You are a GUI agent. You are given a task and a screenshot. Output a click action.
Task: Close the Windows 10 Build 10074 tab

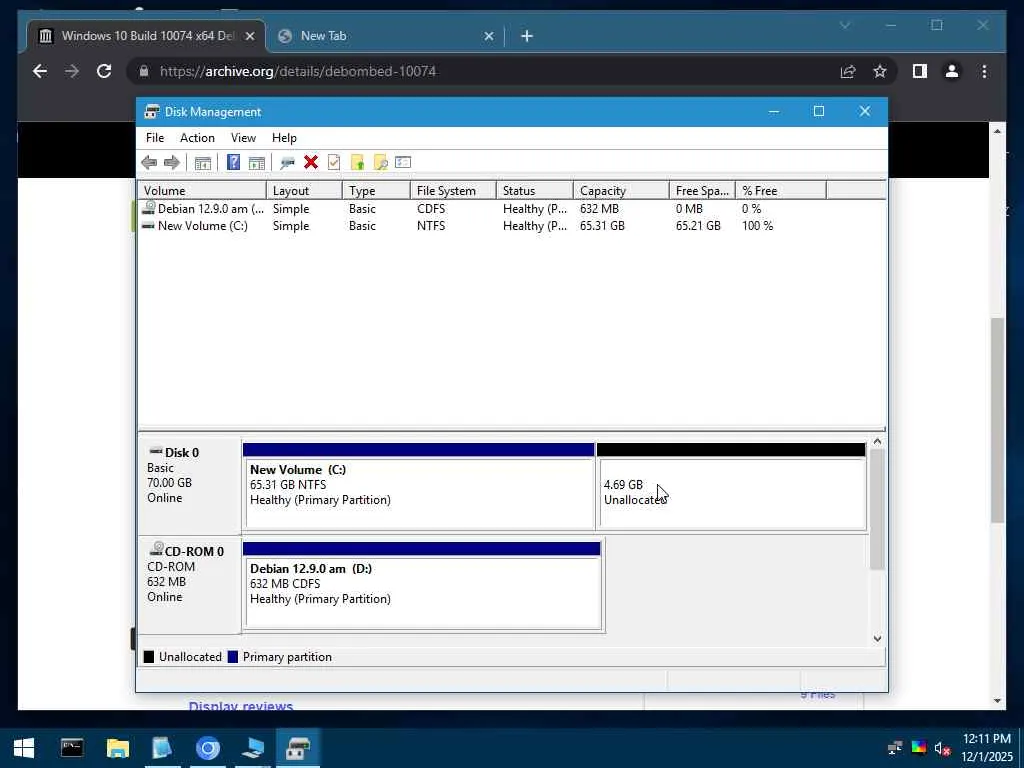(249, 36)
